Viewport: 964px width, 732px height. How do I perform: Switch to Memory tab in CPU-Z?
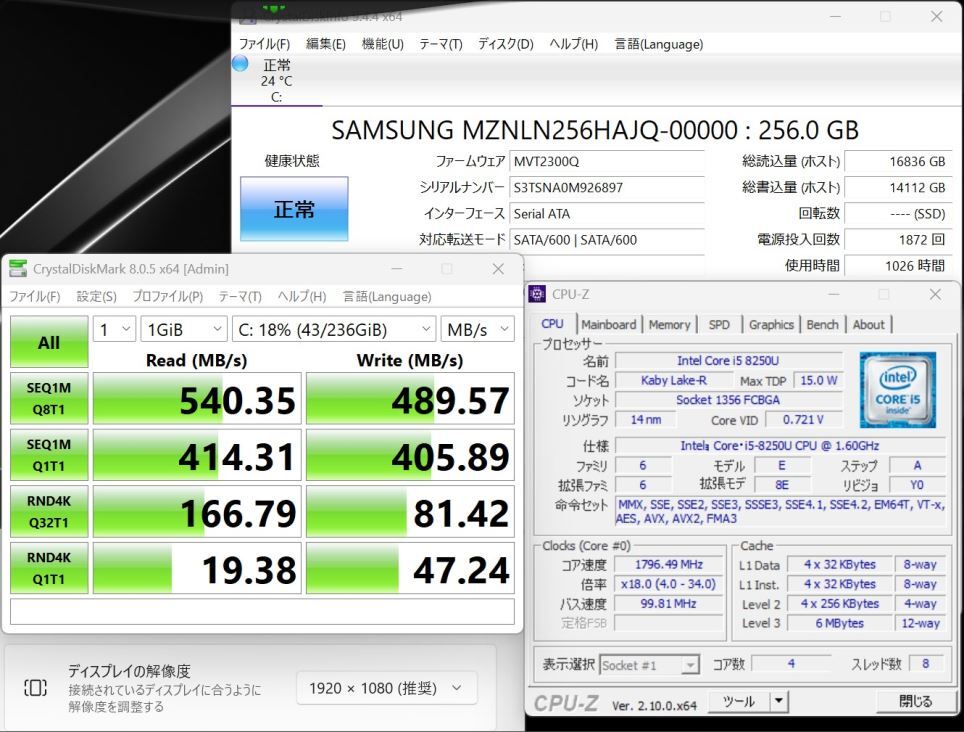tap(670, 325)
